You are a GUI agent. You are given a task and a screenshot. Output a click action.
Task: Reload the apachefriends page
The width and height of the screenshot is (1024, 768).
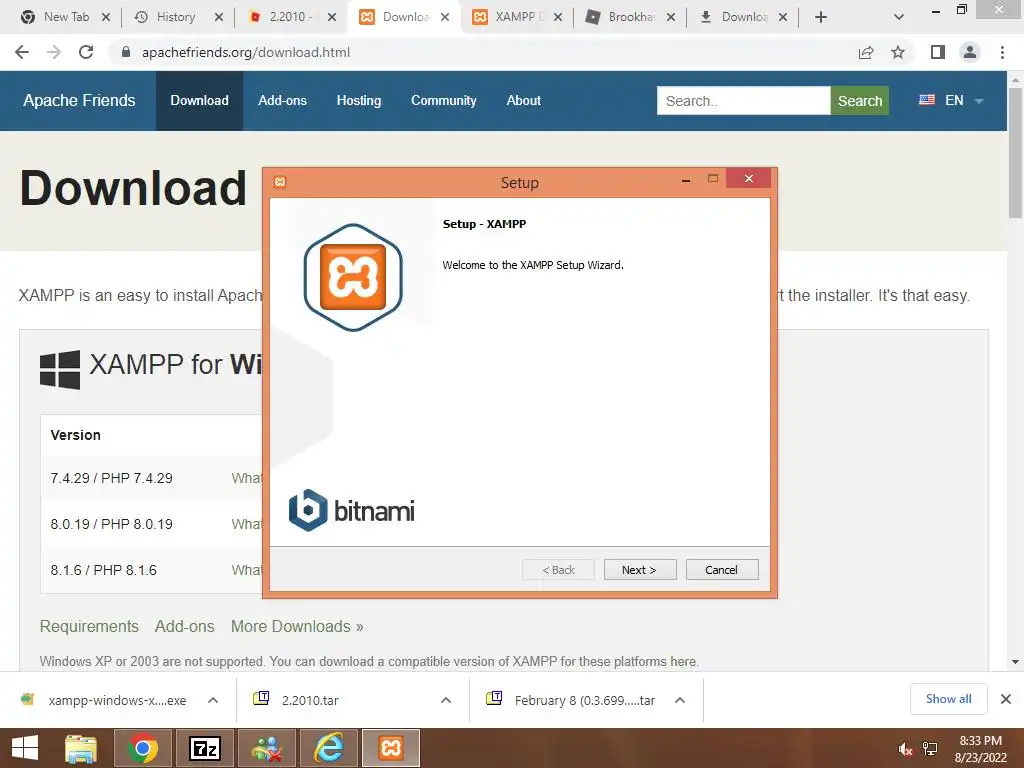86,52
